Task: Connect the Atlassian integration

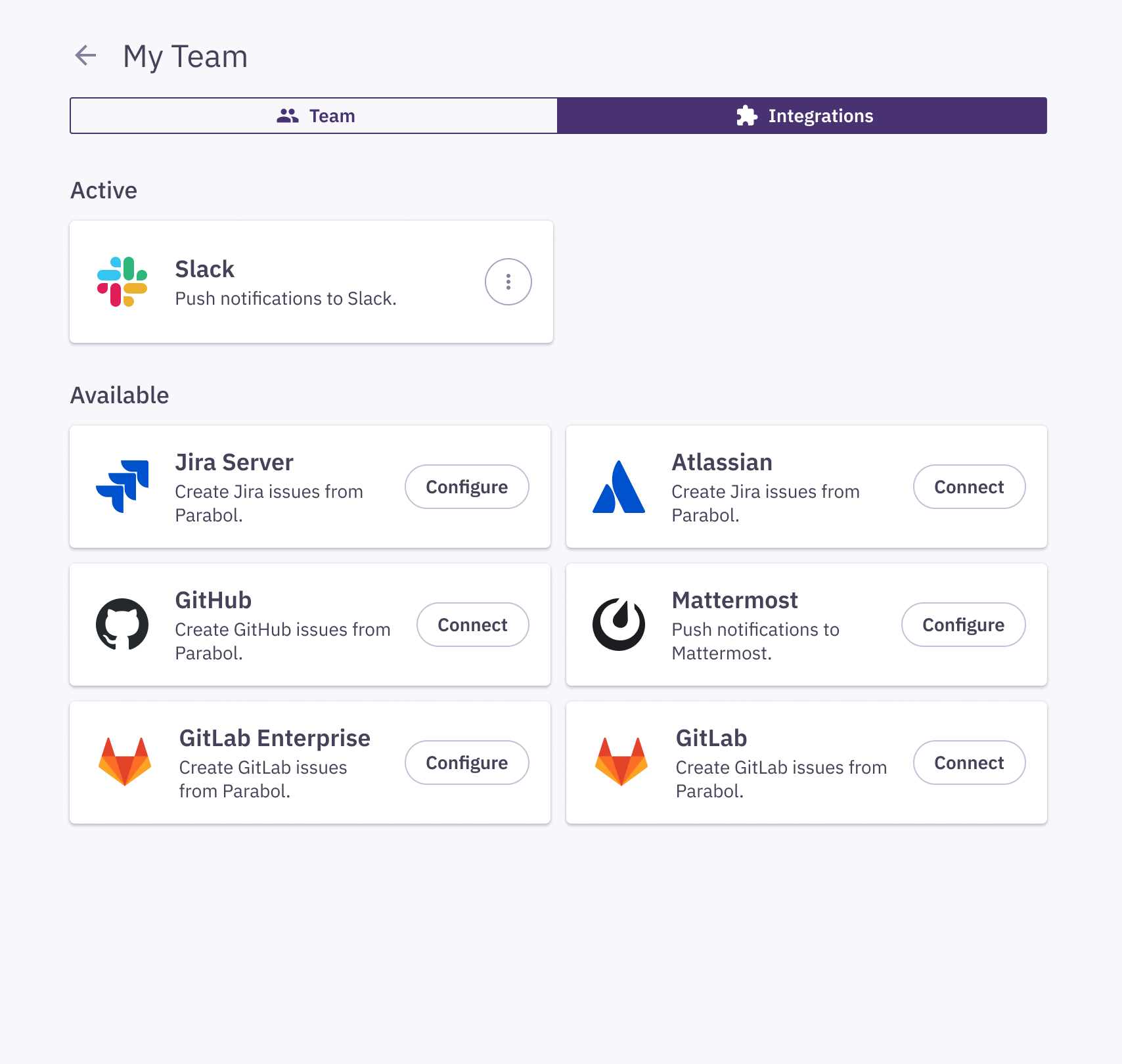Action: pyautogui.click(x=969, y=487)
